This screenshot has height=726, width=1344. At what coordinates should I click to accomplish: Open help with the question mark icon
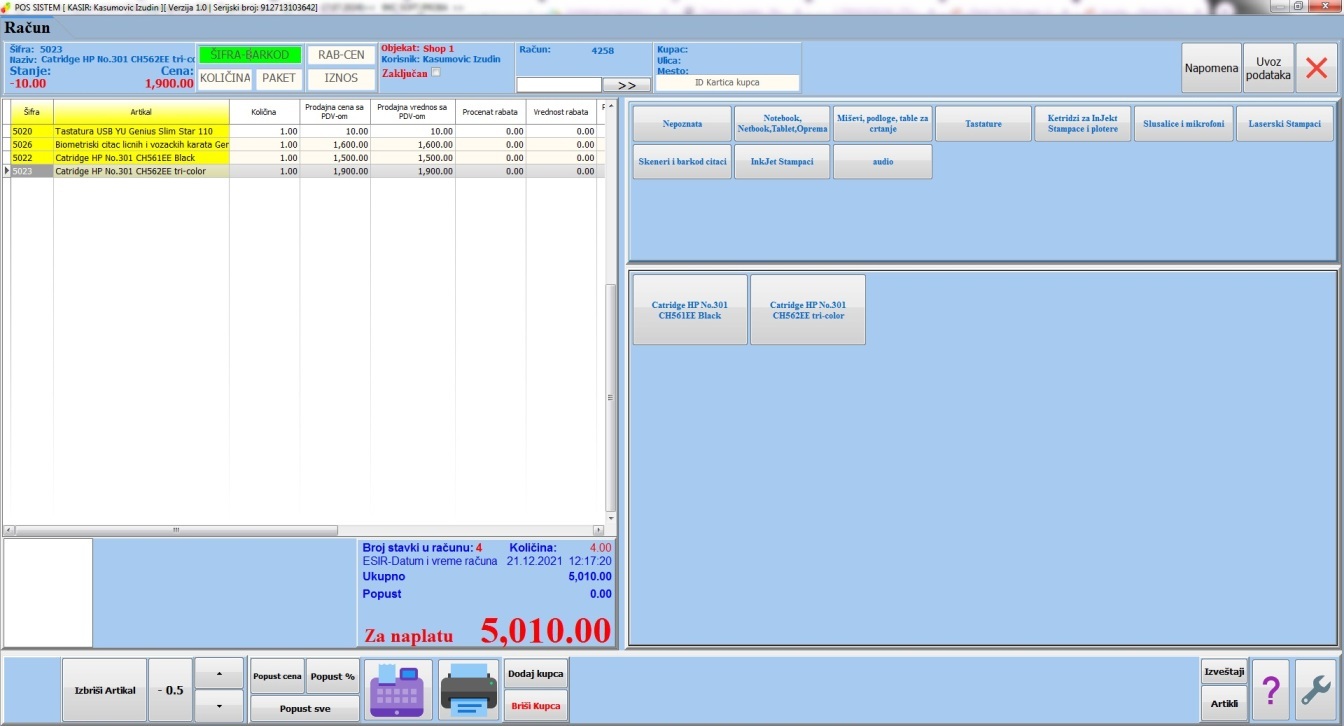tap(1270, 690)
